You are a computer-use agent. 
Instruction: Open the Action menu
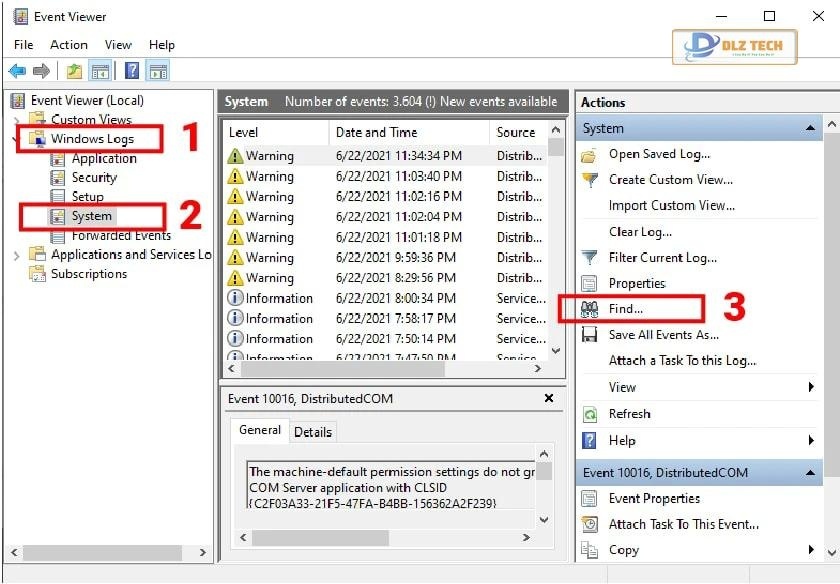tap(69, 44)
